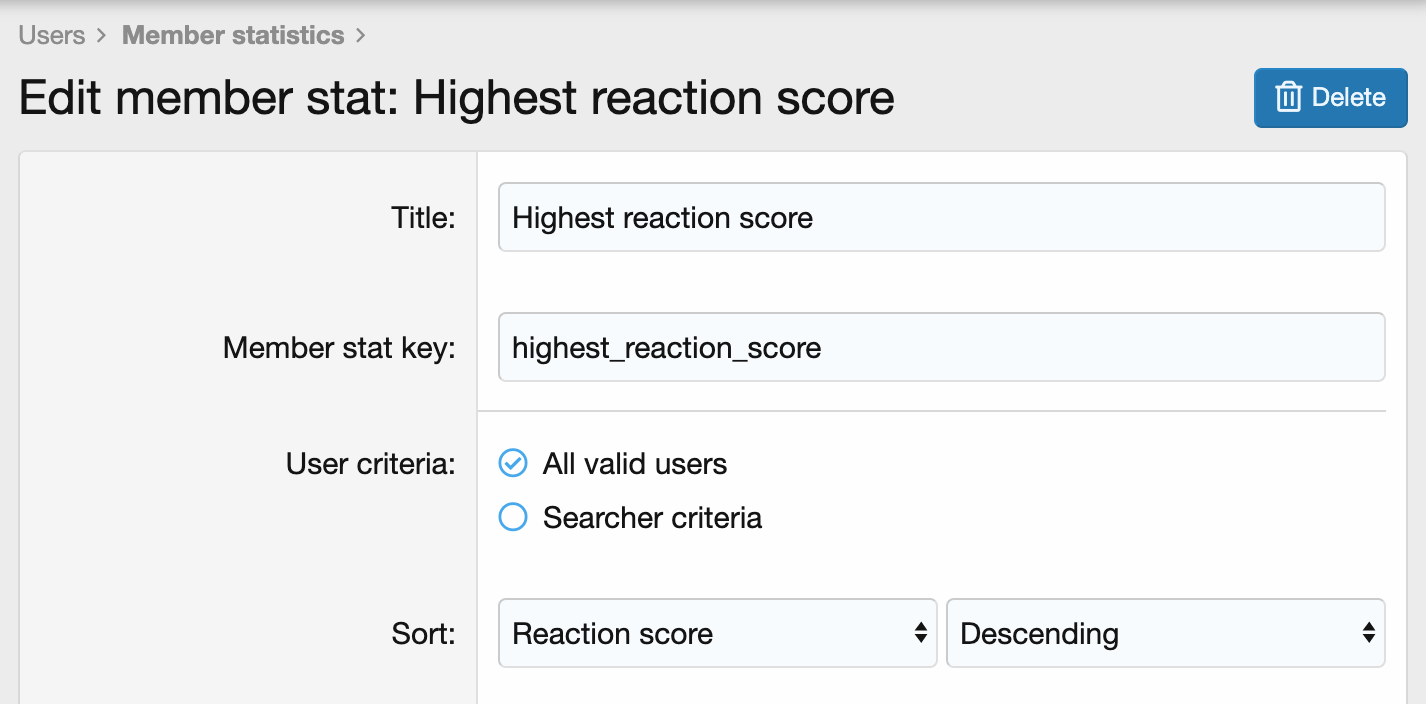The image size is (1426, 704).
Task: Click the up-down arrows on Descending select
Action: tap(1368, 633)
